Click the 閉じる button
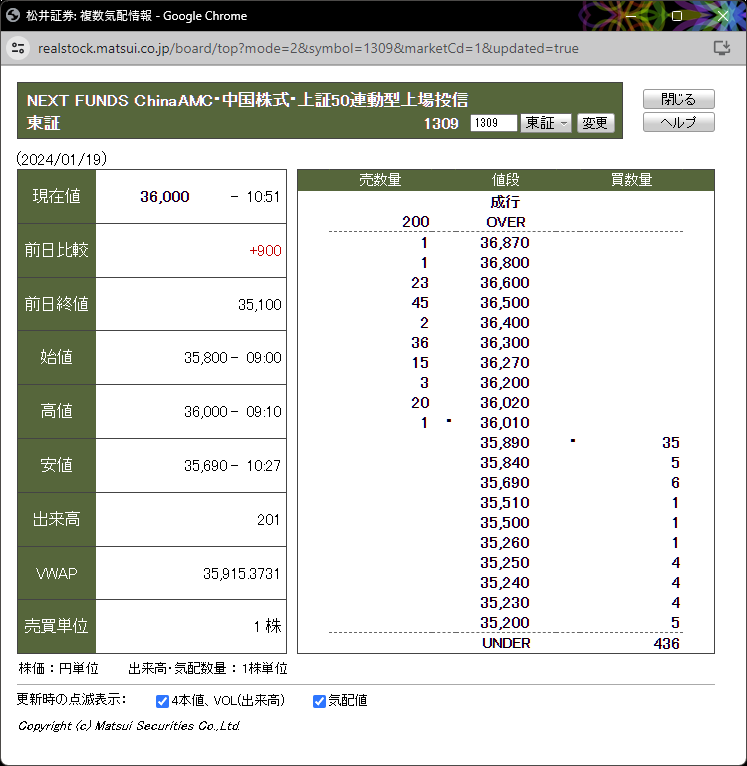The image size is (747, 766). click(679, 99)
